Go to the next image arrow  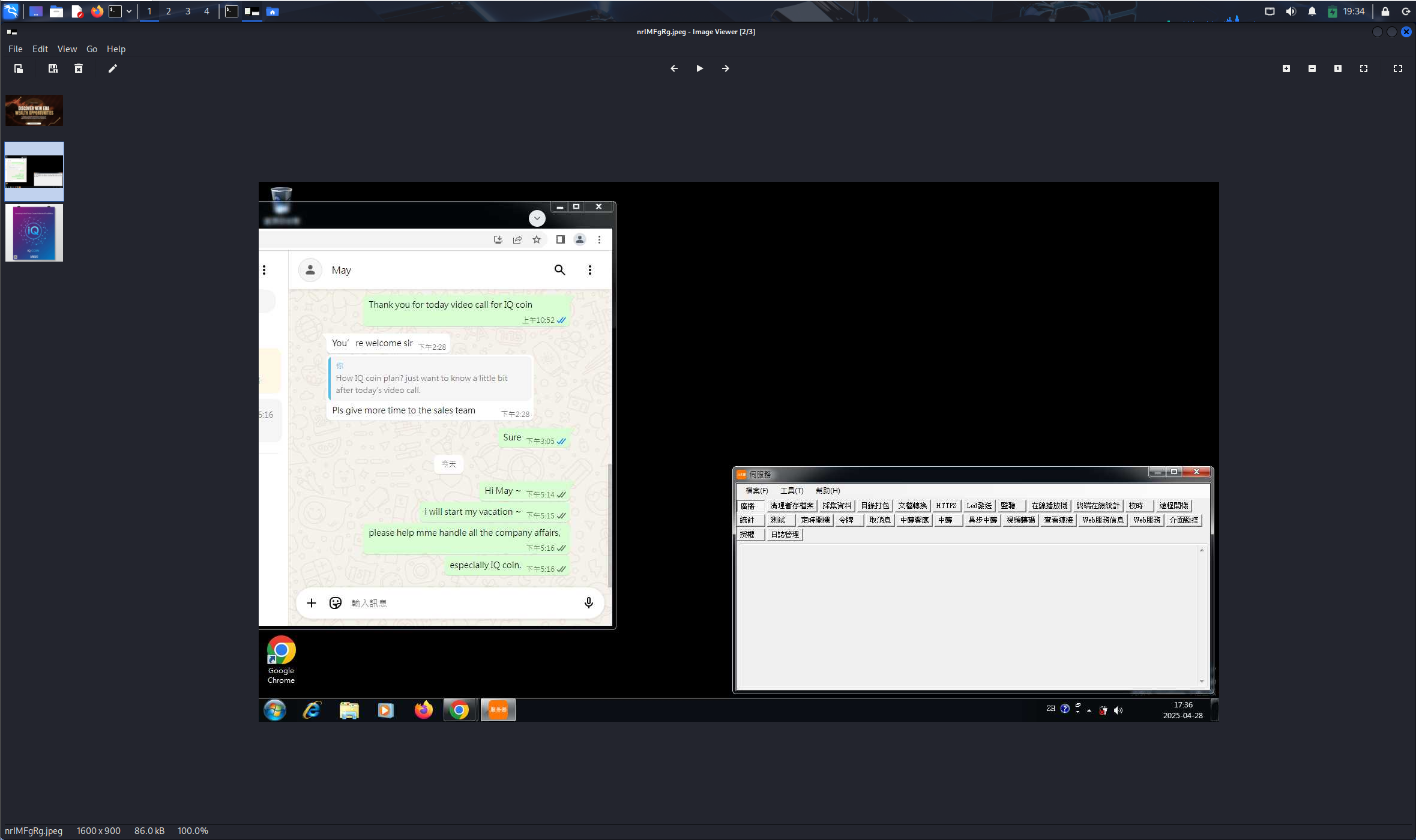click(726, 68)
